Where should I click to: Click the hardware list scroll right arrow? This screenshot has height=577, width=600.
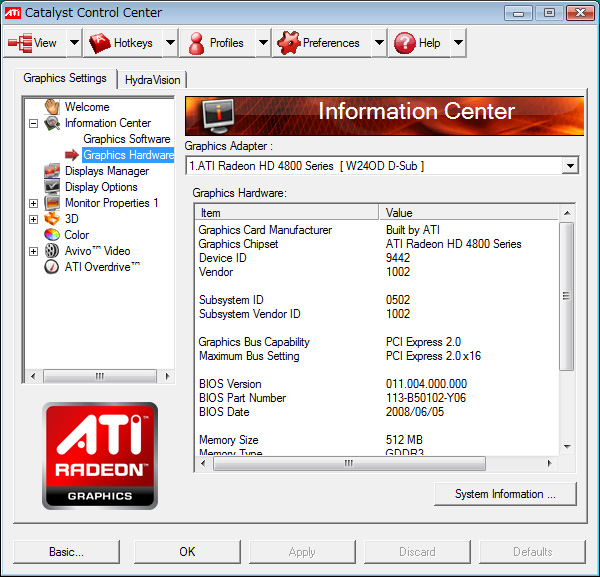pyautogui.click(x=549, y=463)
